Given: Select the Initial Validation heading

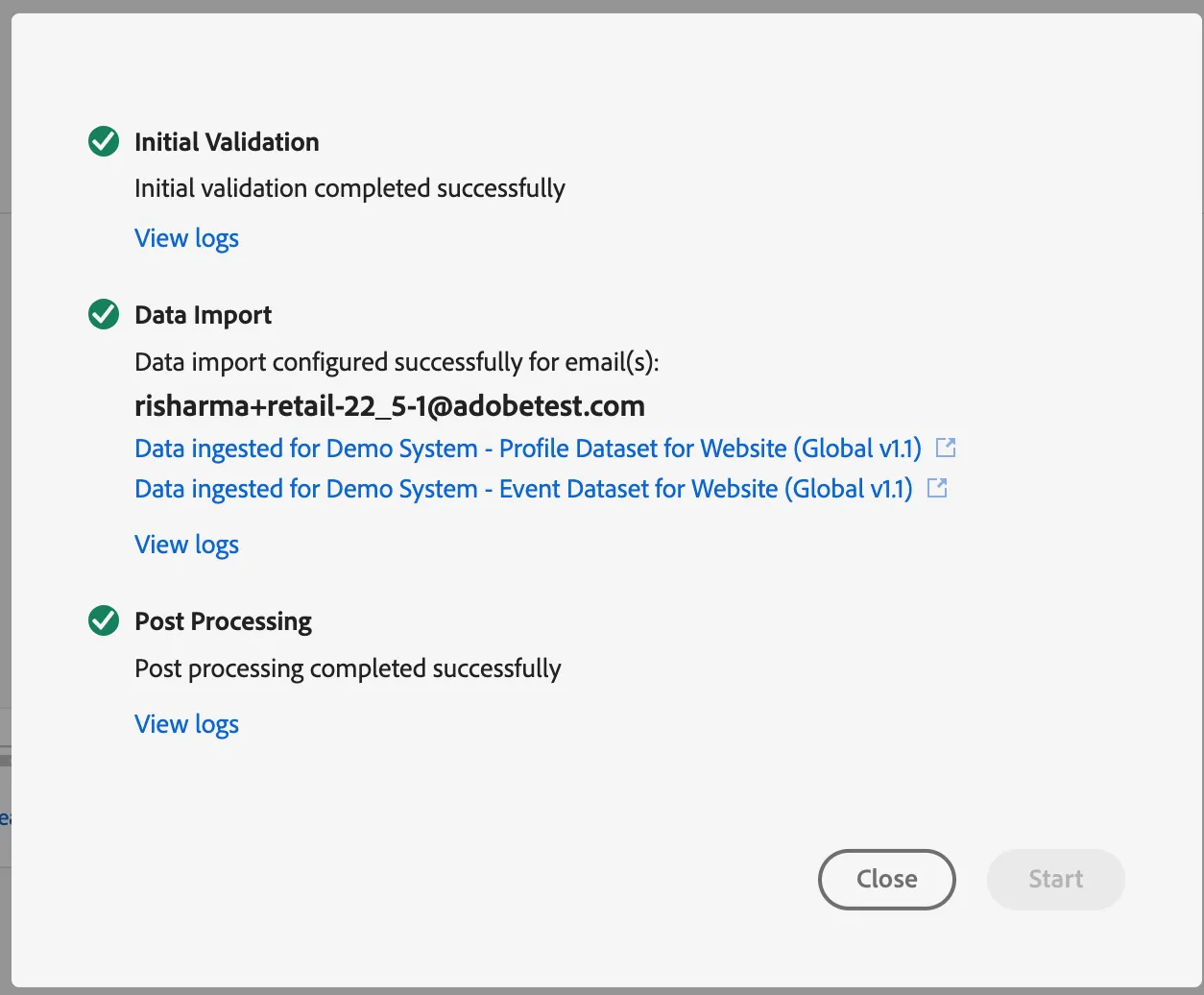Looking at the screenshot, I should pos(227,142).
